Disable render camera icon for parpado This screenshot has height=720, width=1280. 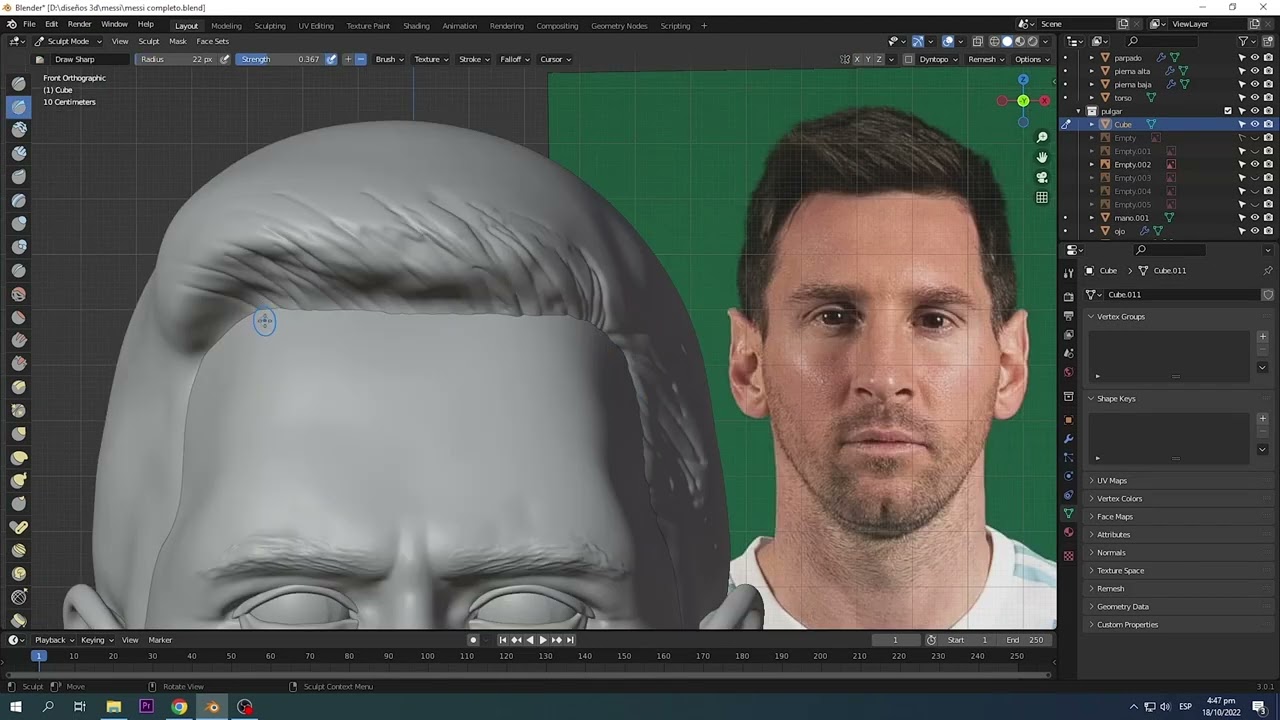tap(1268, 58)
